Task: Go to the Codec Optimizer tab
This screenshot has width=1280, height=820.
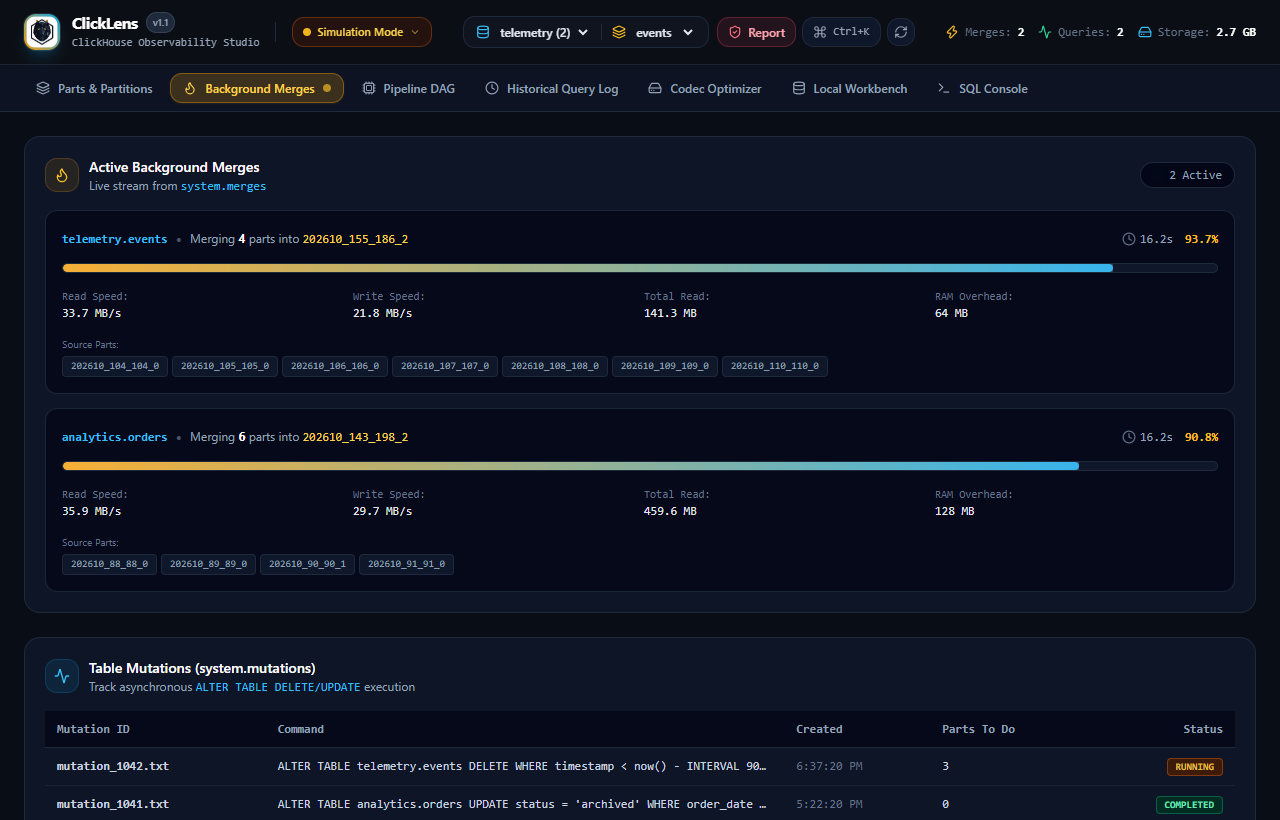Action: [x=705, y=89]
